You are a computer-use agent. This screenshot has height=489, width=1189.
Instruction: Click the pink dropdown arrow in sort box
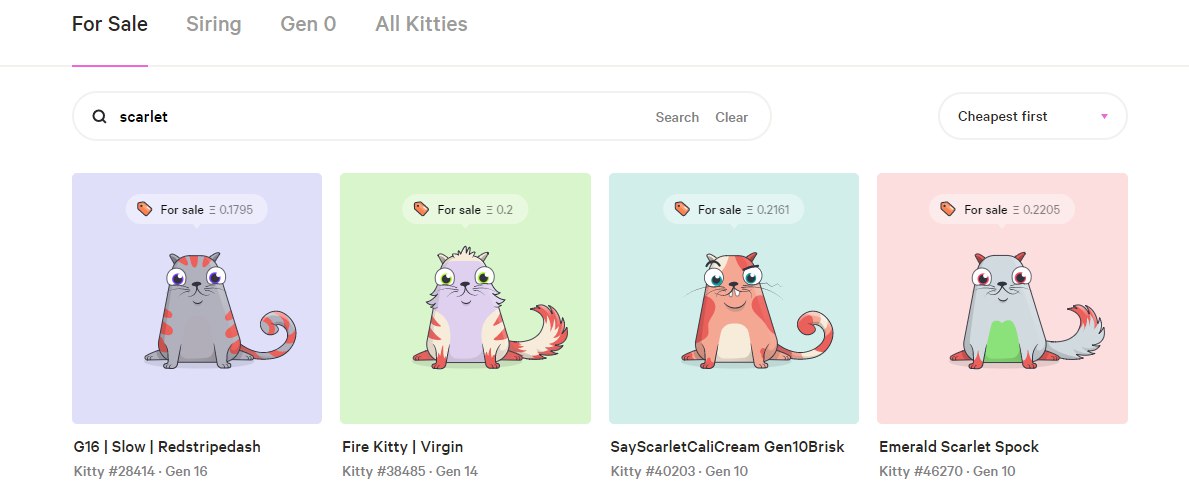coord(1104,117)
